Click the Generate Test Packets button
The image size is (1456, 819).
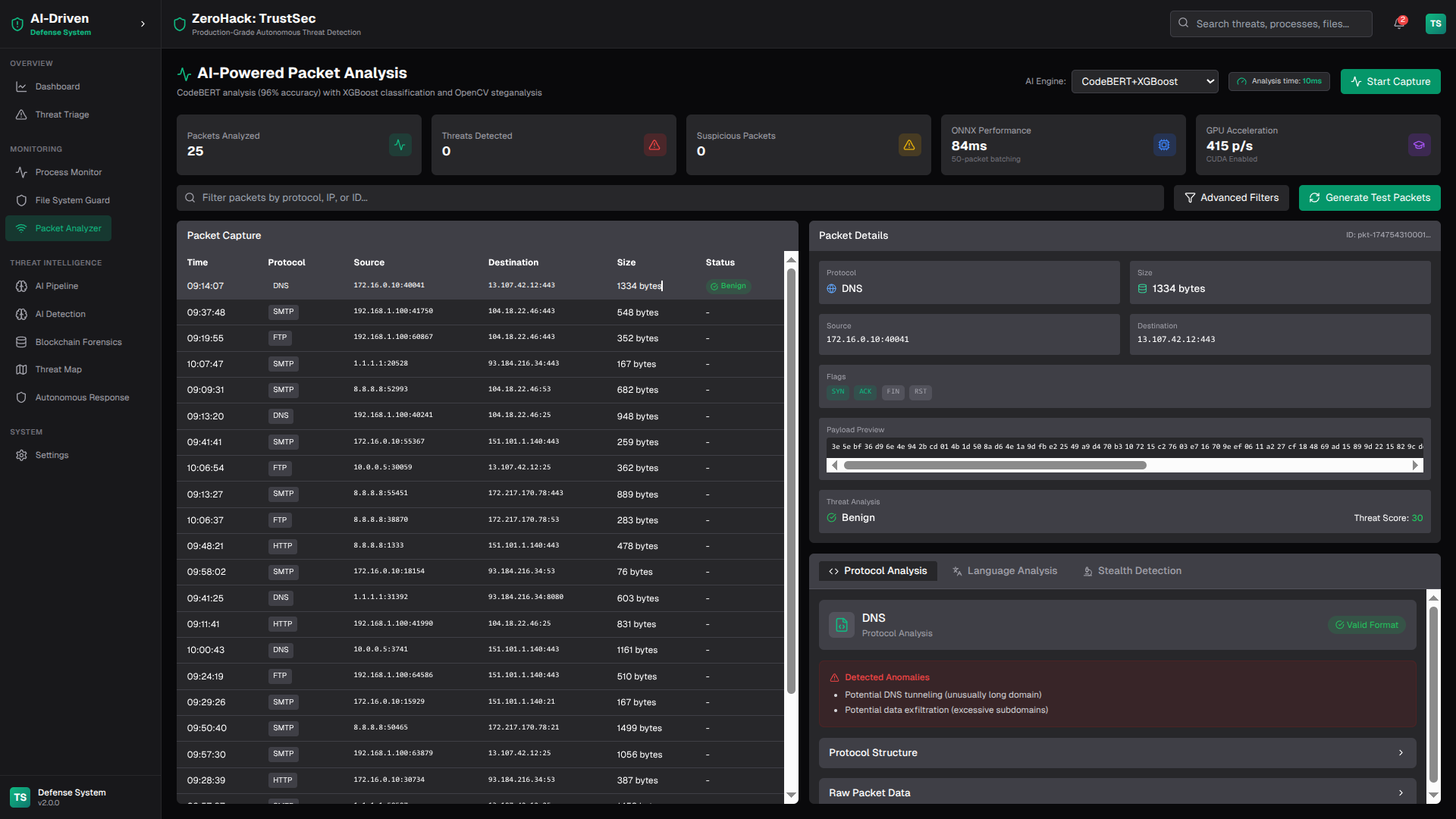click(1369, 198)
